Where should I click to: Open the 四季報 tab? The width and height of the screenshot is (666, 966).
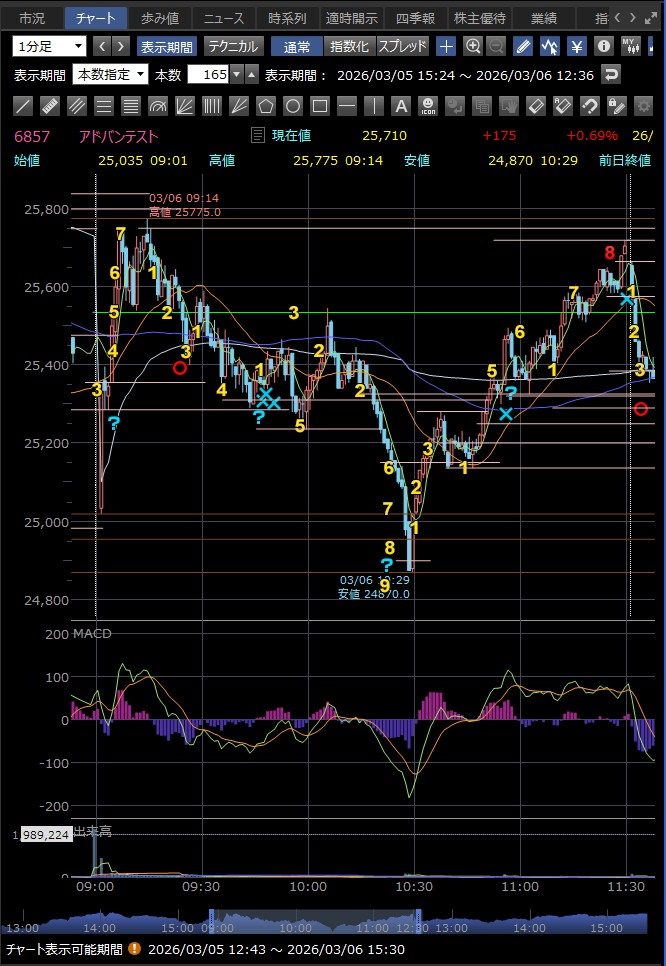coord(414,18)
